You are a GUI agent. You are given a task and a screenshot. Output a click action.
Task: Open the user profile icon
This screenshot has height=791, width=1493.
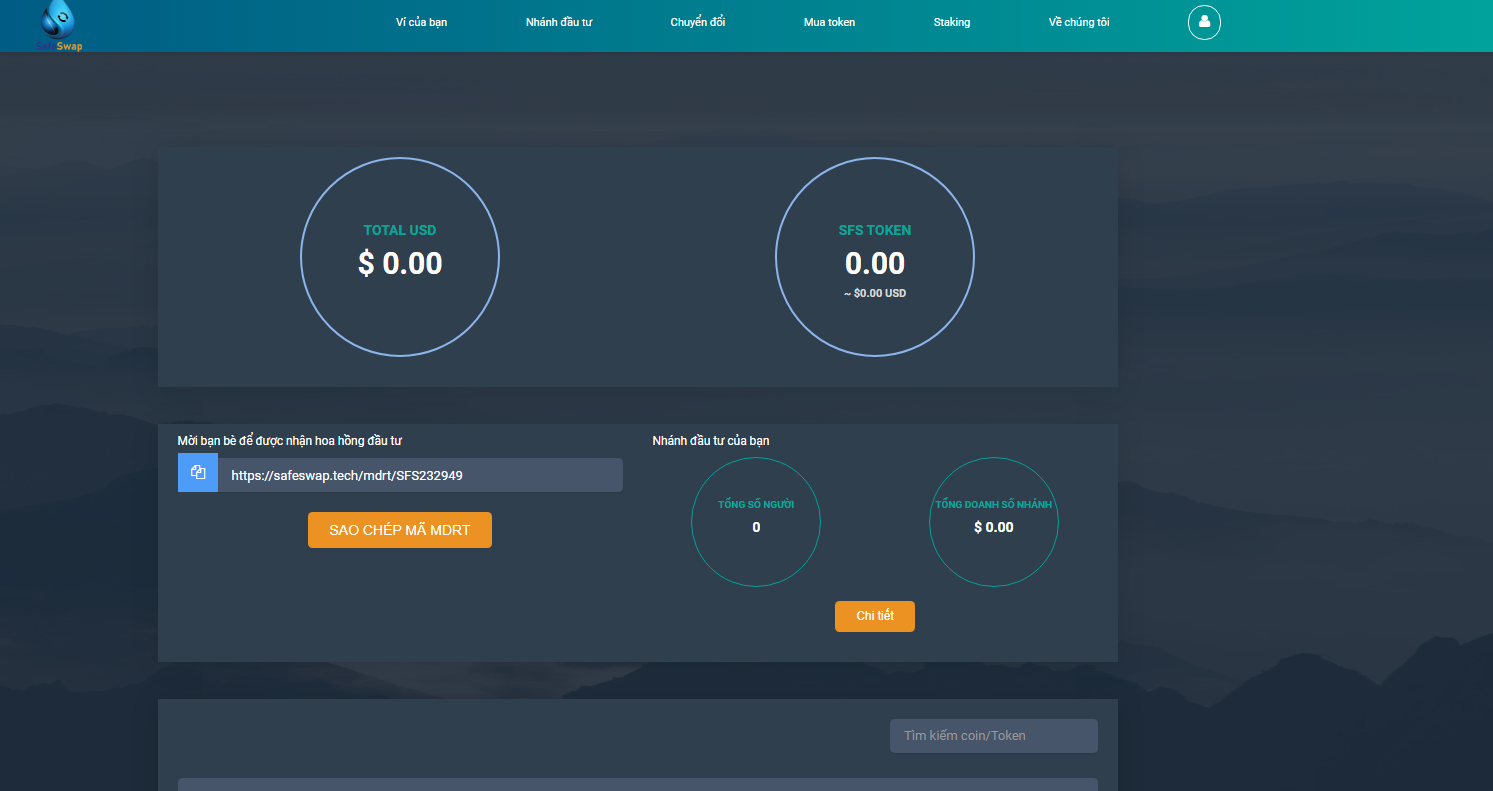point(1204,22)
